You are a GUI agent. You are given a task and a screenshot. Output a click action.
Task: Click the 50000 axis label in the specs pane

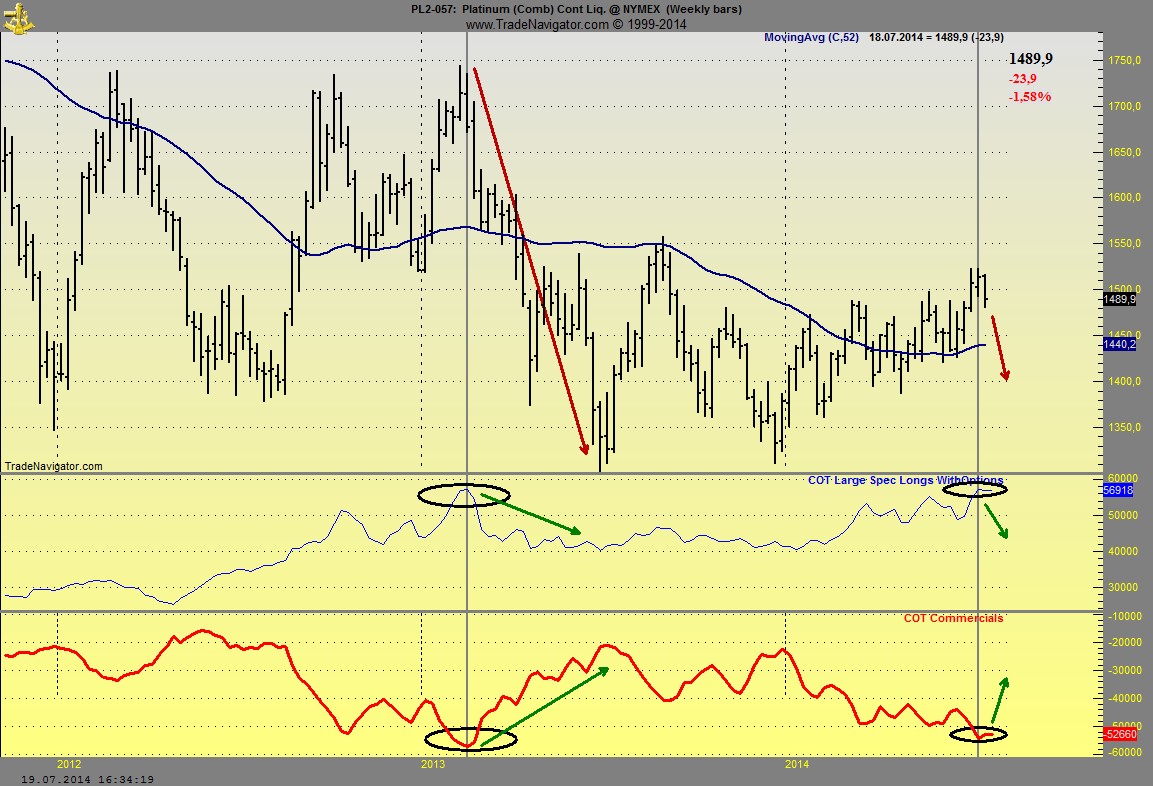[x=1123, y=515]
